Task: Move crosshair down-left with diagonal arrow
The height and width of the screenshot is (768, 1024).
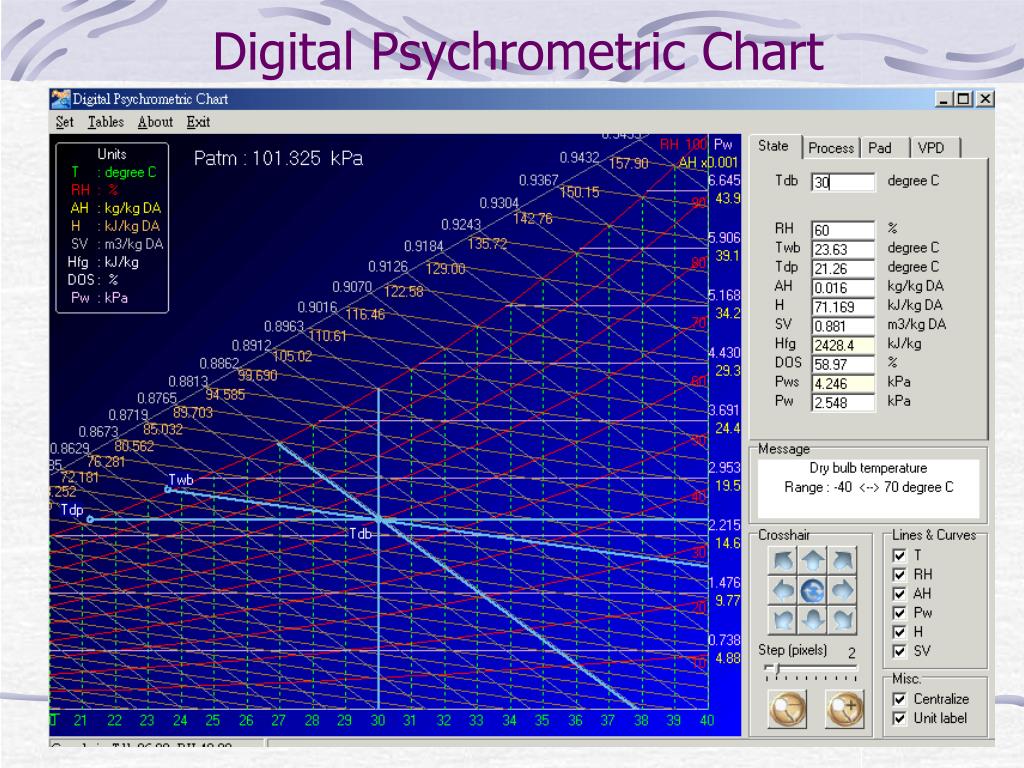Action: (x=784, y=619)
